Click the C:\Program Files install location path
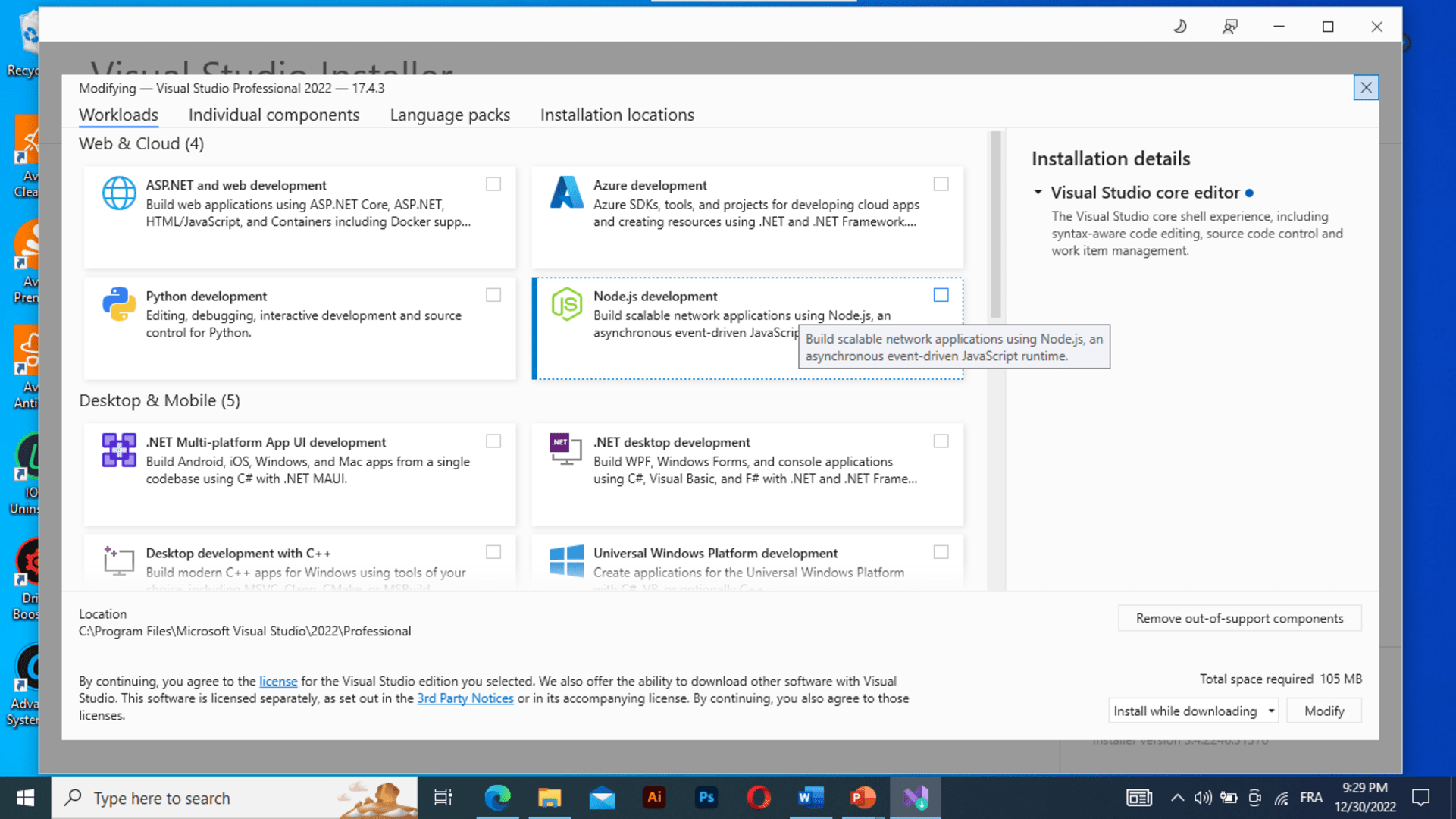The width and height of the screenshot is (1456, 819). tap(245, 631)
